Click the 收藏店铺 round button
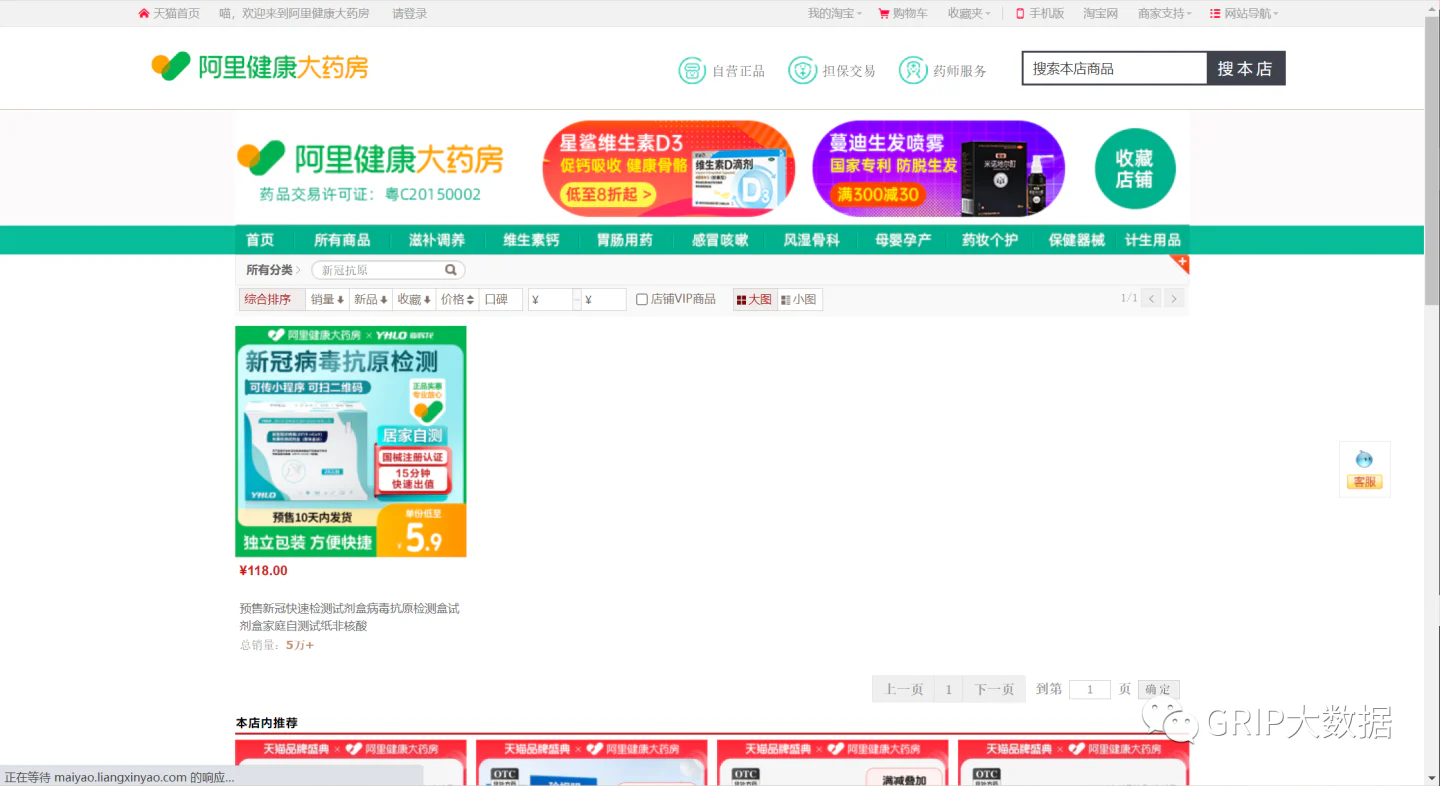 coord(1134,168)
